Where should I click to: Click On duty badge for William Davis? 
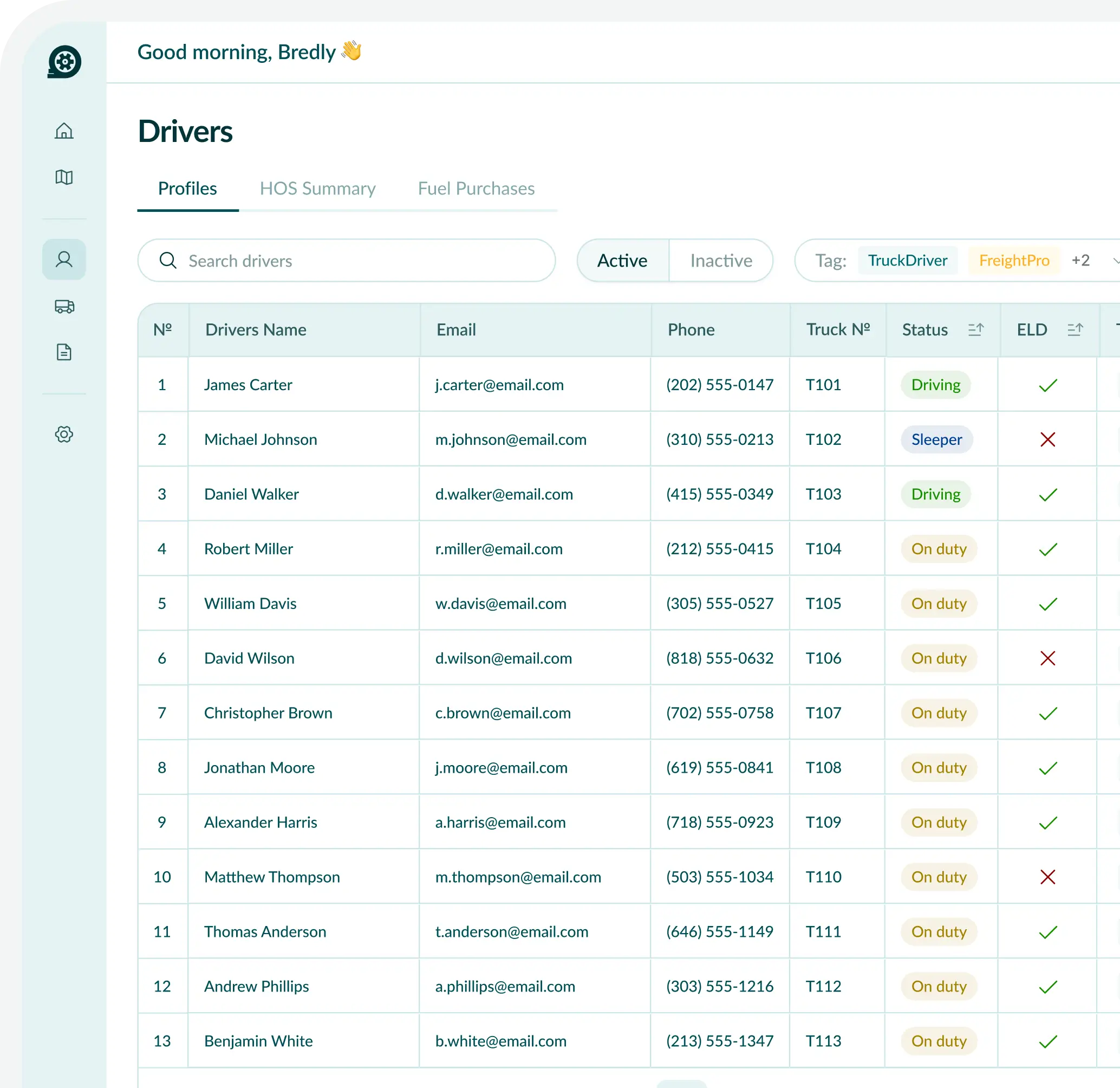point(939,604)
